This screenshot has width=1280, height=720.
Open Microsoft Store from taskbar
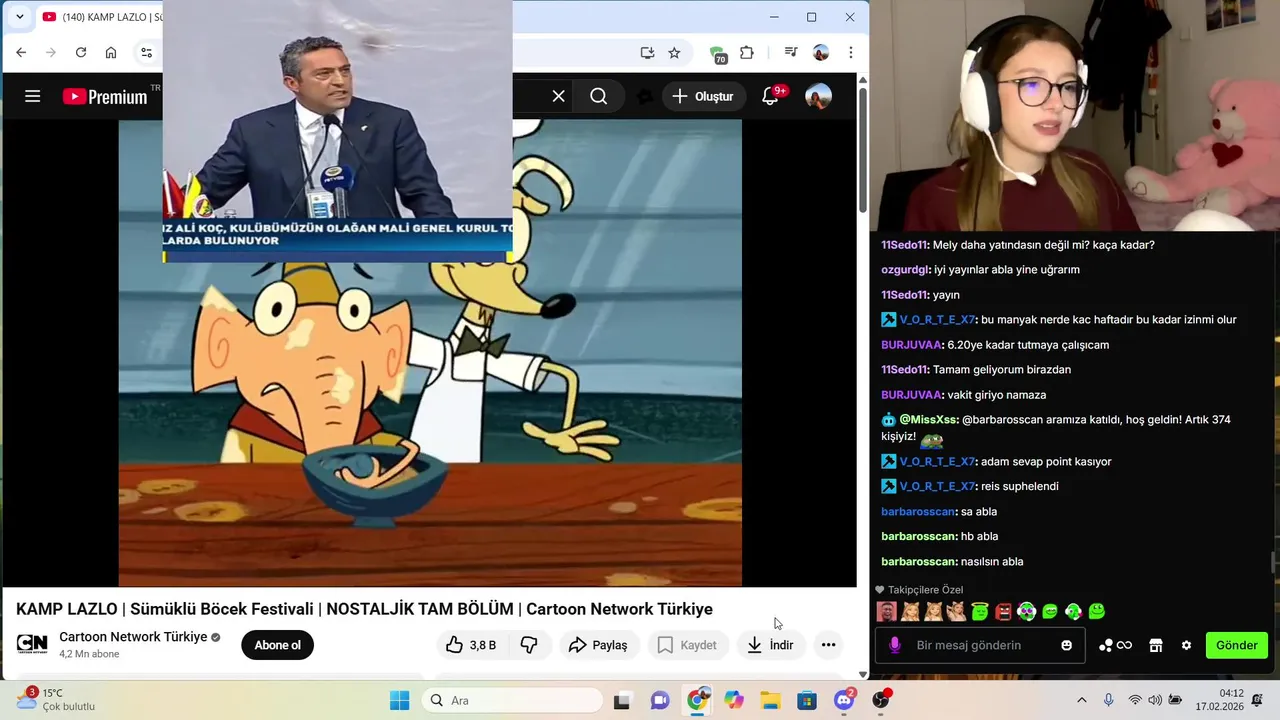[x=807, y=700]
